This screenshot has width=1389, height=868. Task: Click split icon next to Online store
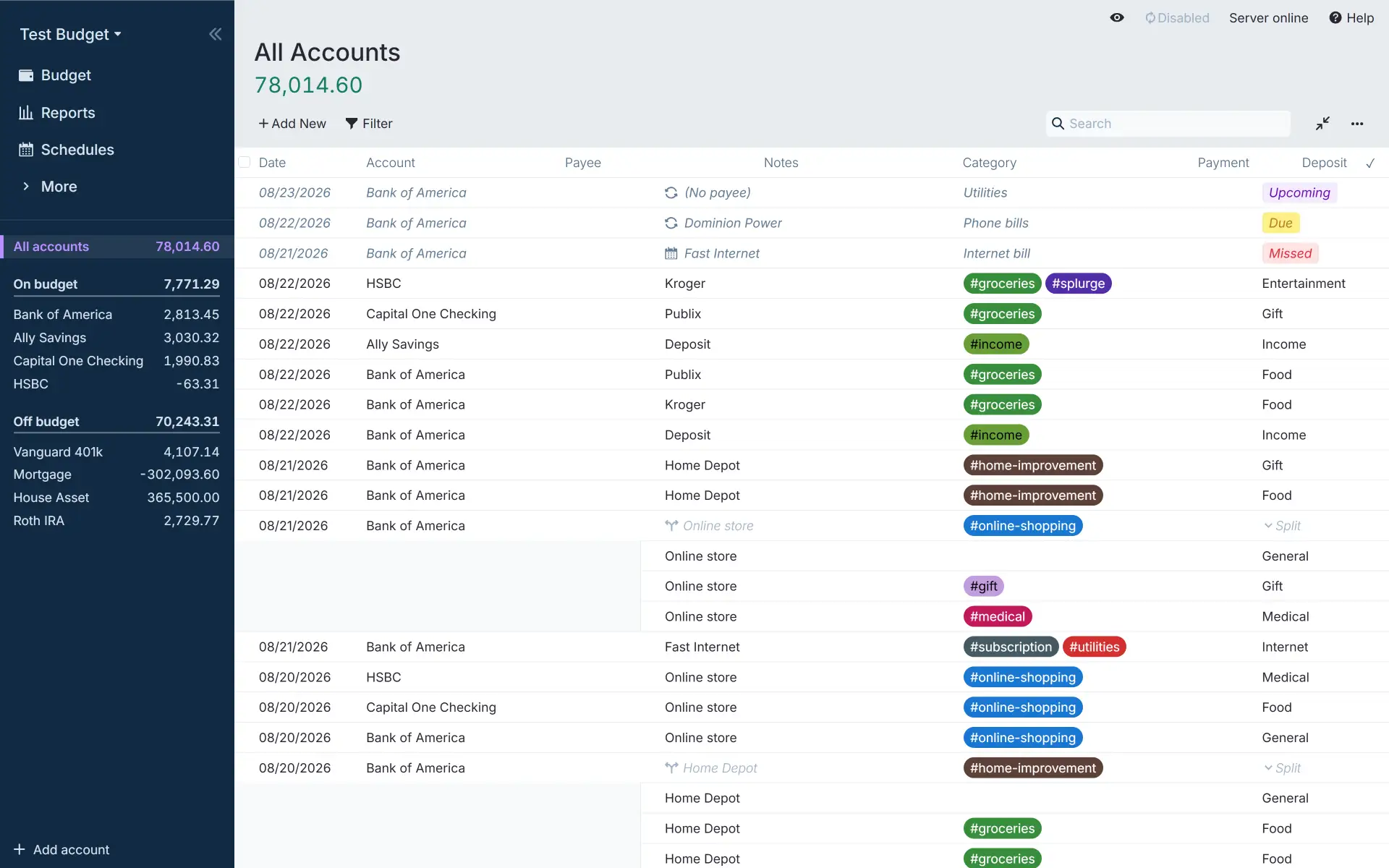(x=671, y=526)
